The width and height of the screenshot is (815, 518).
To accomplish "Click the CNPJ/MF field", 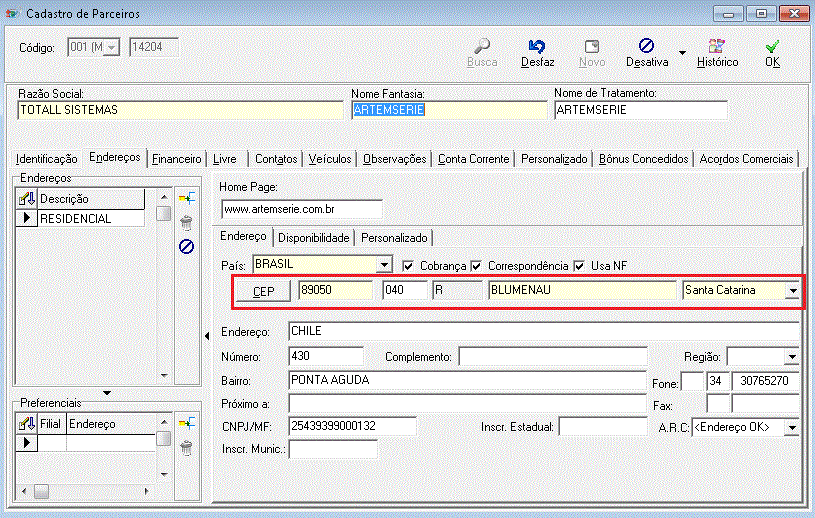I will click(x=352, y=426).
